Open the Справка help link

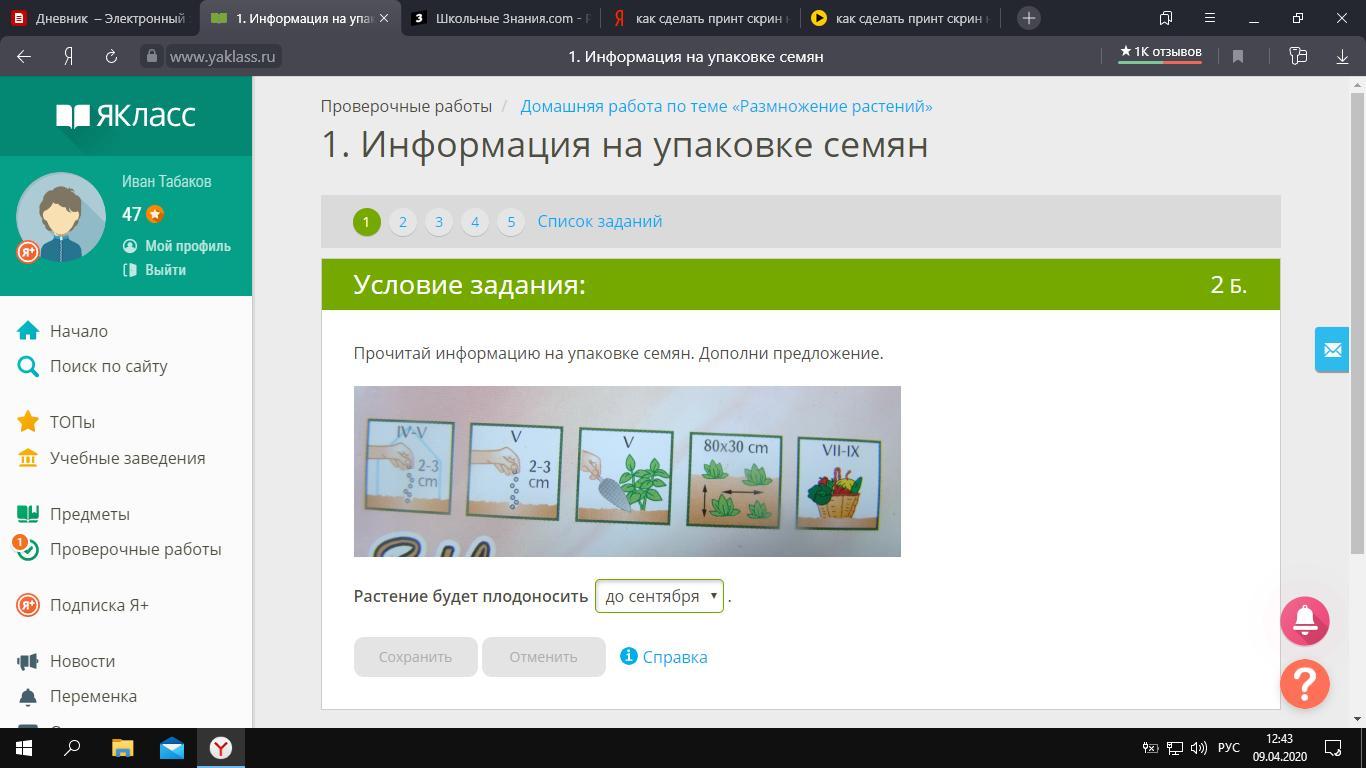point(675,657)
